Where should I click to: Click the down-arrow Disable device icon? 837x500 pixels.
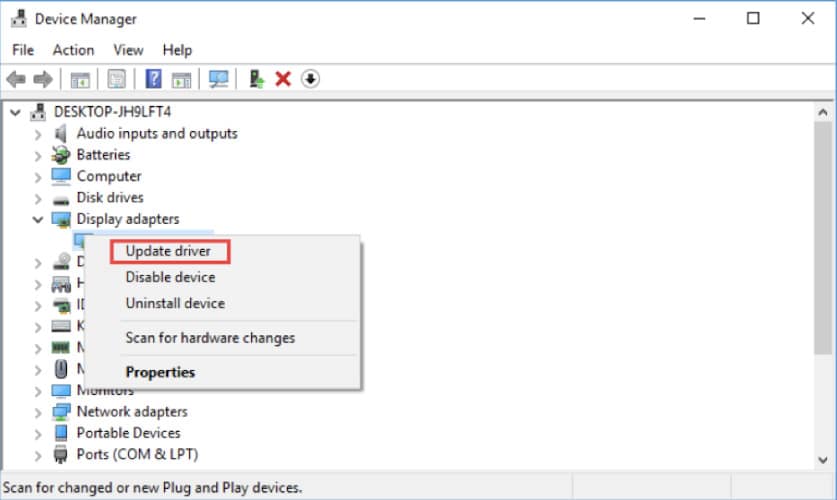pyautogui.click(x=310, y=79)
